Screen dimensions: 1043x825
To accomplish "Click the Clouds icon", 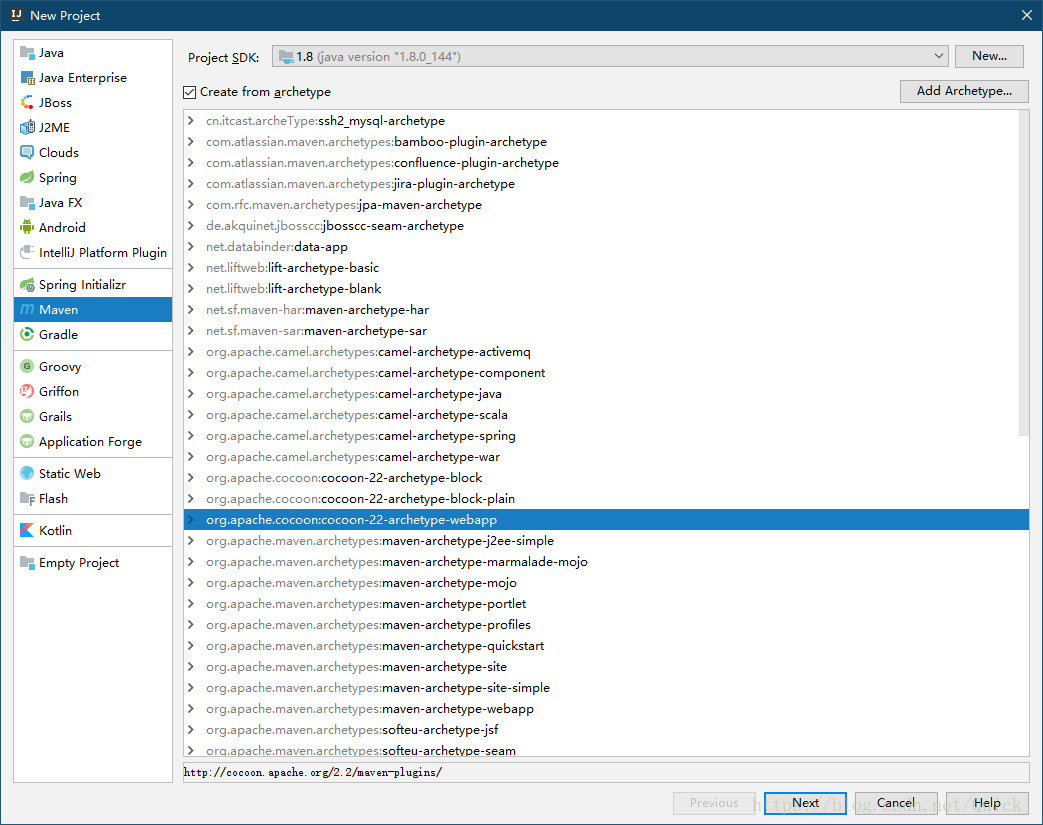I will coord(27,152).
